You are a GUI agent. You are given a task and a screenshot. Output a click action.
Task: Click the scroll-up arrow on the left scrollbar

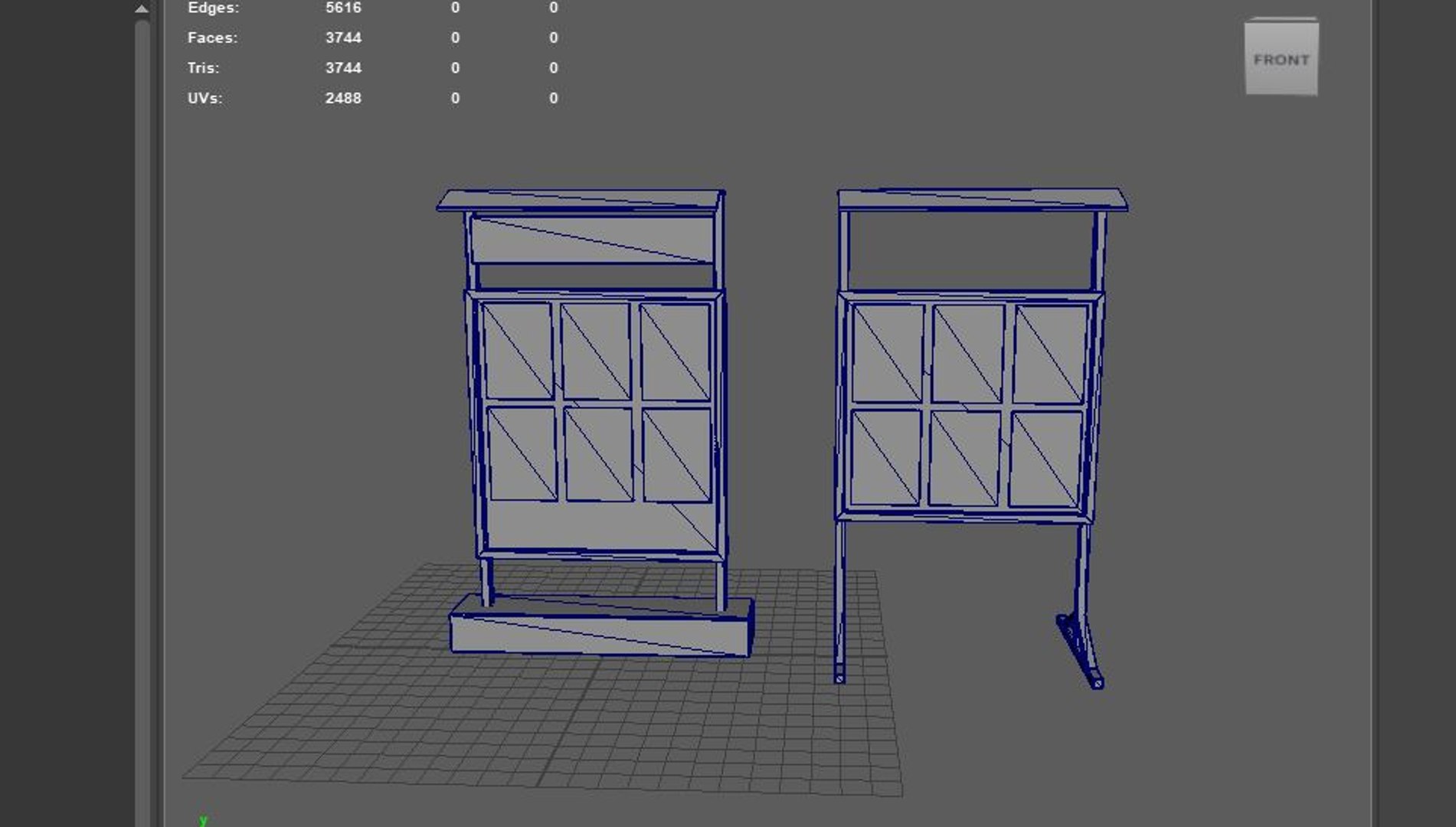tap(142, 9)
